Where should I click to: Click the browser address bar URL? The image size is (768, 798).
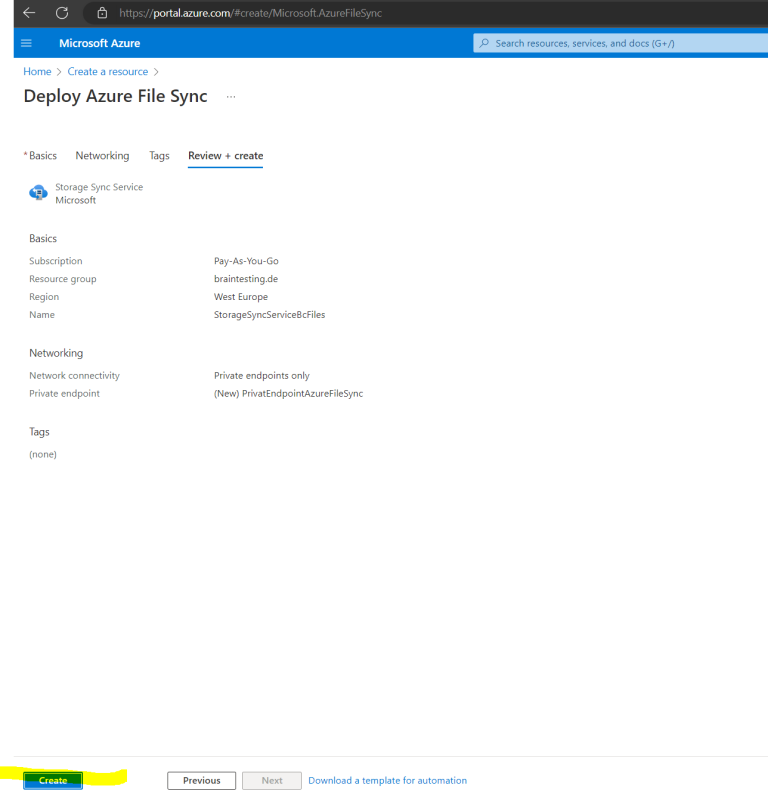(x=250, y=13)
